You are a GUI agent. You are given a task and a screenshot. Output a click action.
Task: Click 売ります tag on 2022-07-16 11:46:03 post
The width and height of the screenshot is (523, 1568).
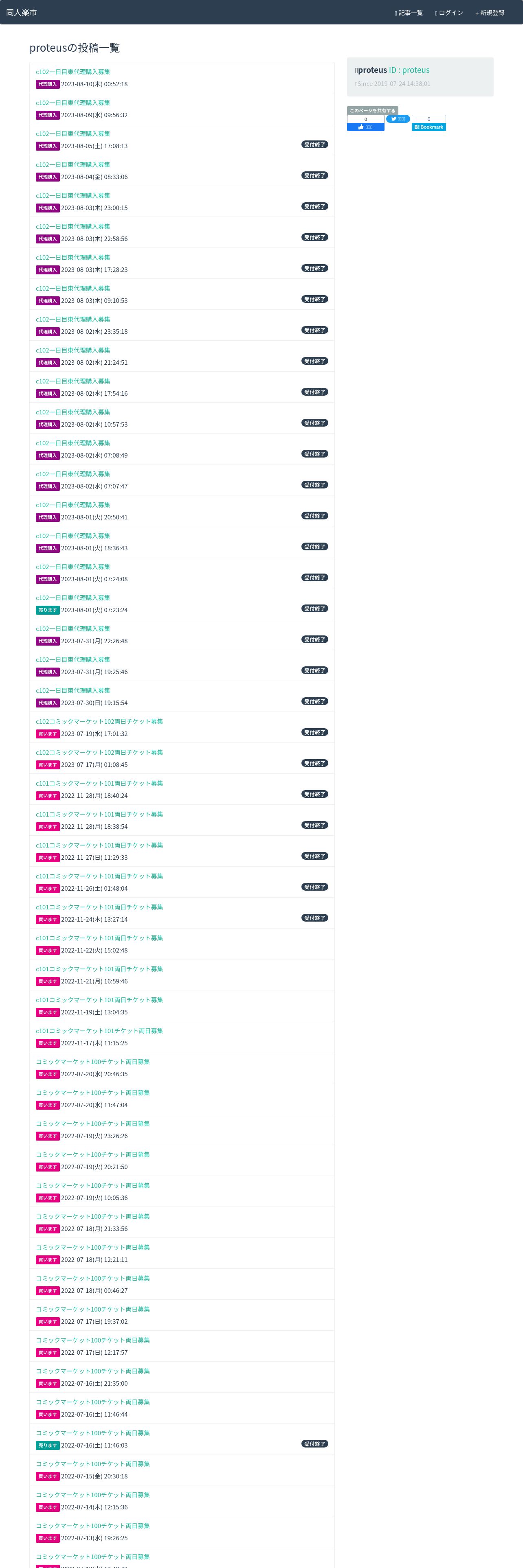pos(48,1445)
